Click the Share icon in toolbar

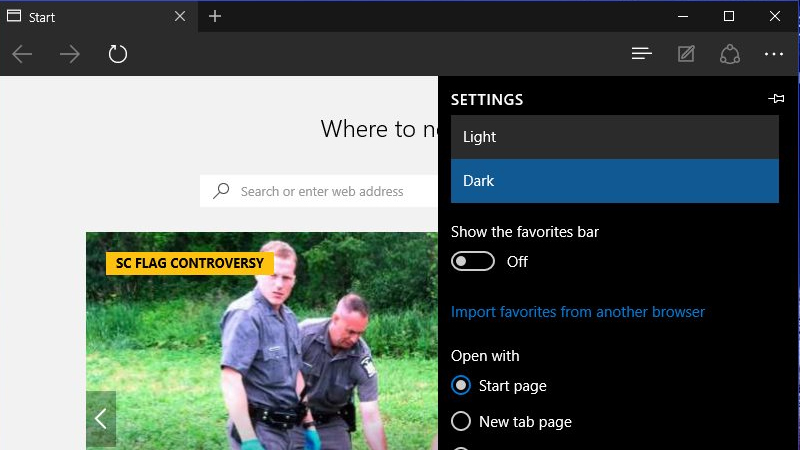click(x=729, y=54)
